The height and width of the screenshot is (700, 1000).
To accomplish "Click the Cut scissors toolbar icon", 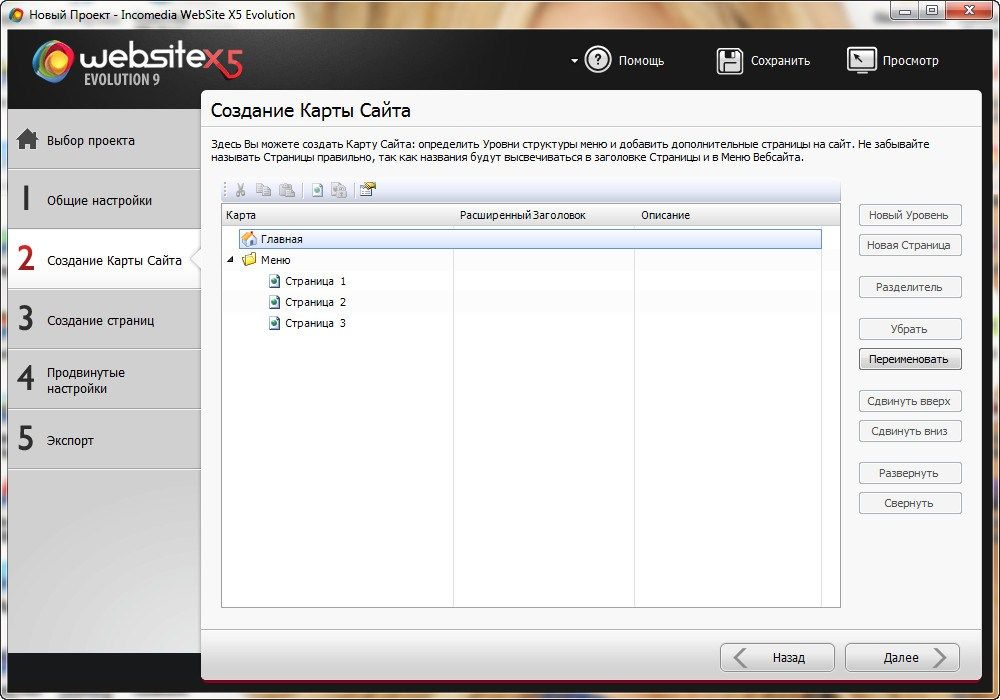I will (x=241, y=190).
